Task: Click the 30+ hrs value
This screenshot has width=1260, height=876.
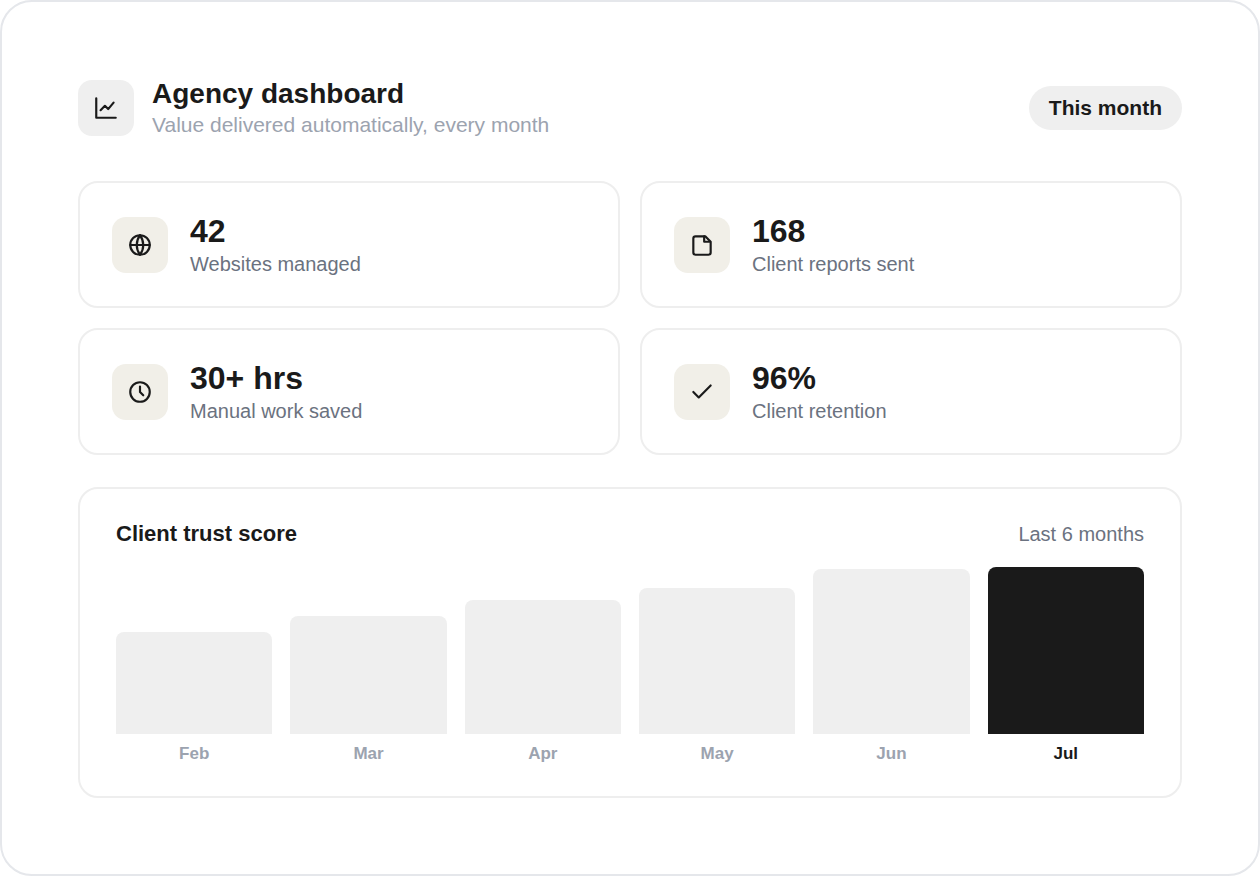Action: pyautogui.click(x=246, y=378)
